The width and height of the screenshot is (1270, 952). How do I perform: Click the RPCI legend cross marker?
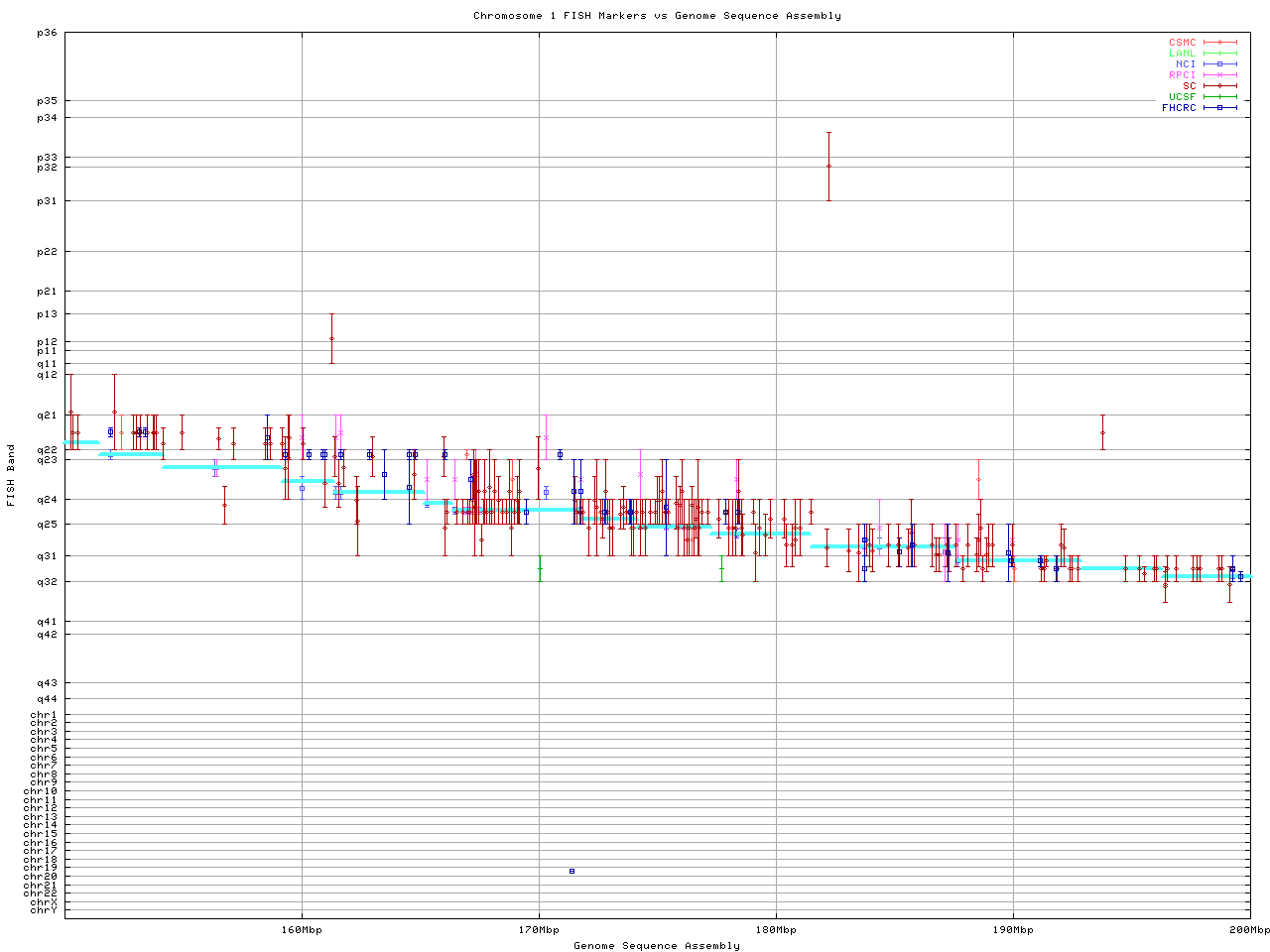1219,75
